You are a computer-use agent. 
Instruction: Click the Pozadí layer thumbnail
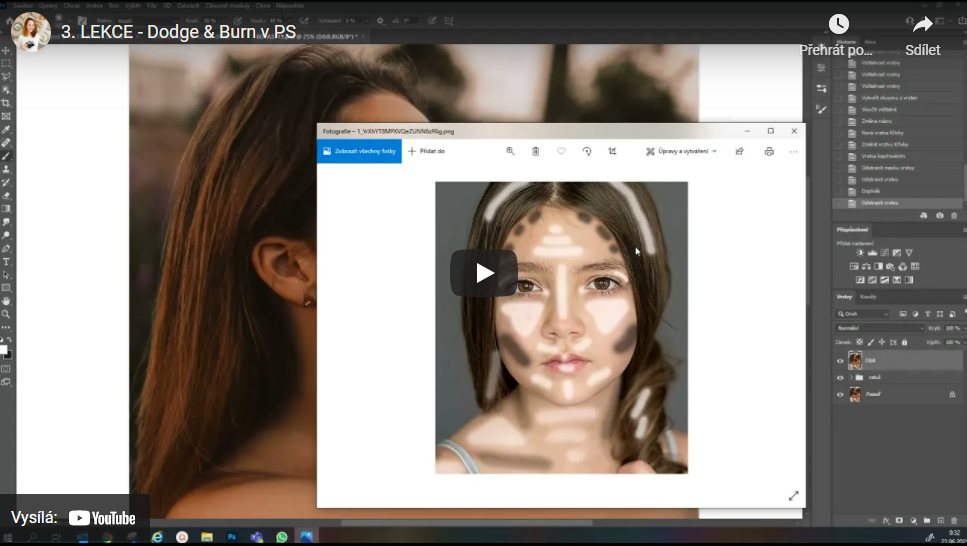pyautogui.click(x=855, y=394)
